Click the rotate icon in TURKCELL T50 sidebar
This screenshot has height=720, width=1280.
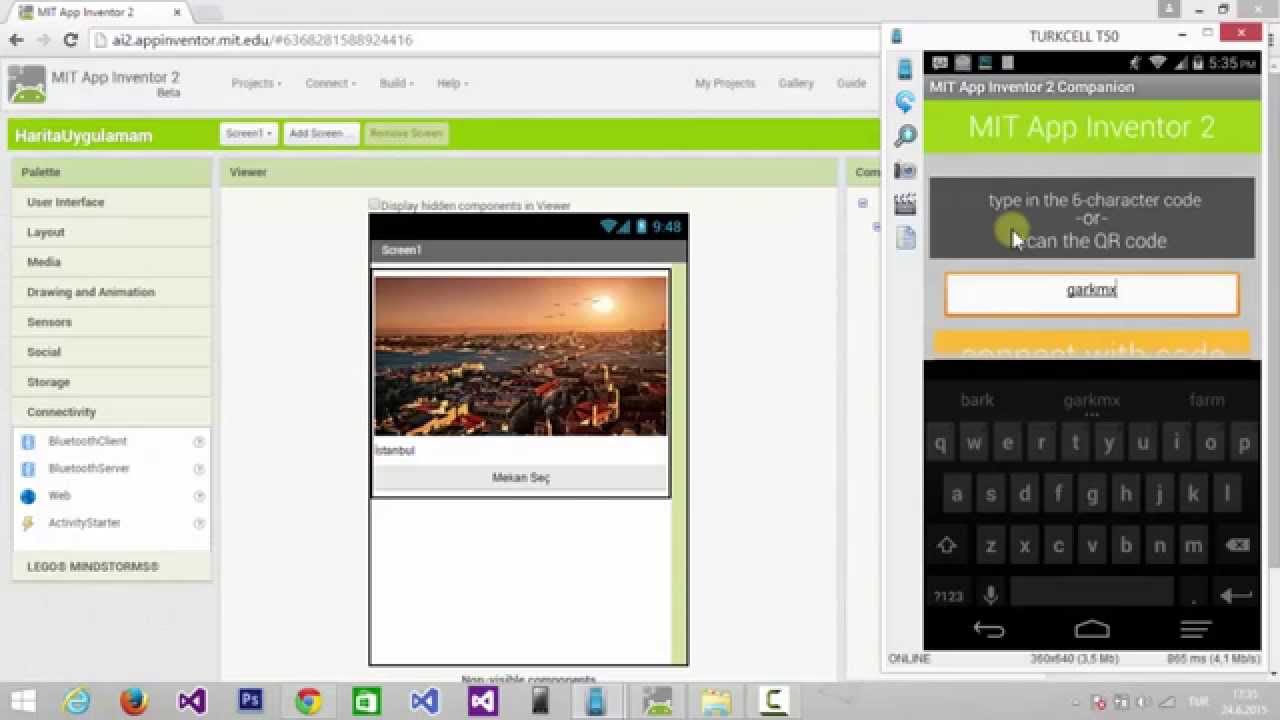[x=905, y=102]
